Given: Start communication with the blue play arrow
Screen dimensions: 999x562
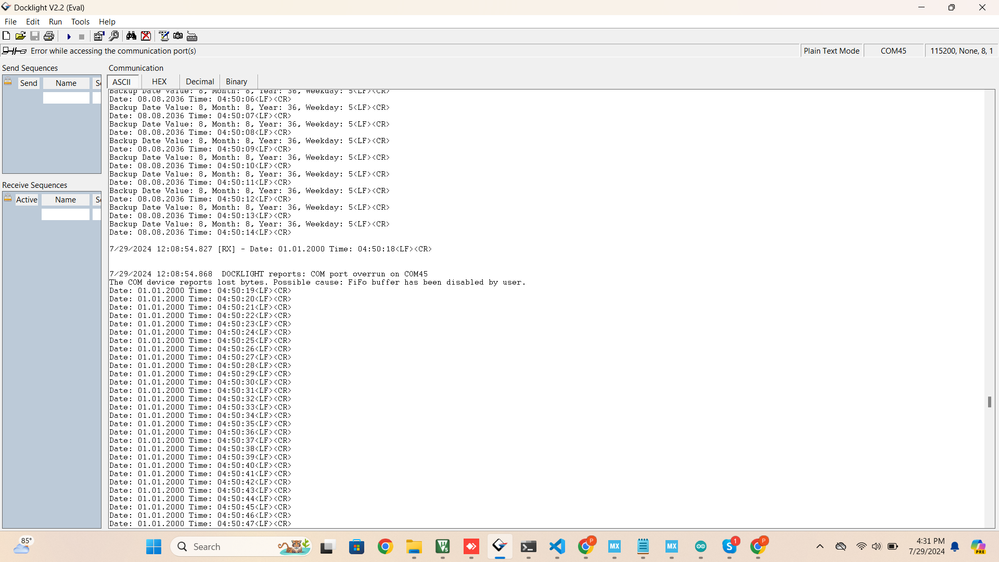Looking at the screenshot, I should [68, 36].
